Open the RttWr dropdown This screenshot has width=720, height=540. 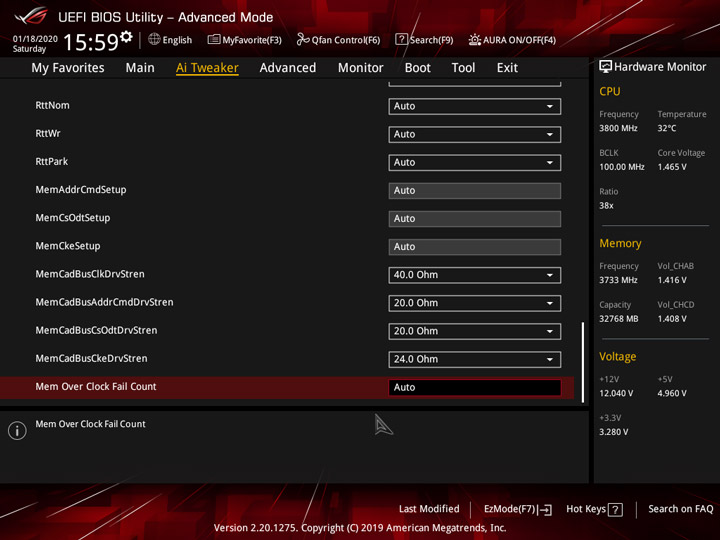(474, 134)
